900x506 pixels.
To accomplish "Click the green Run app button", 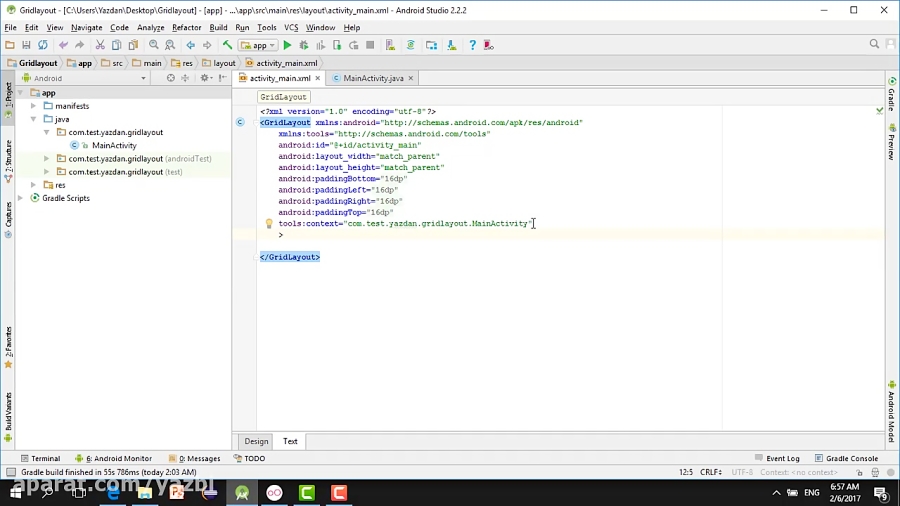I will [x=287, y=45].
